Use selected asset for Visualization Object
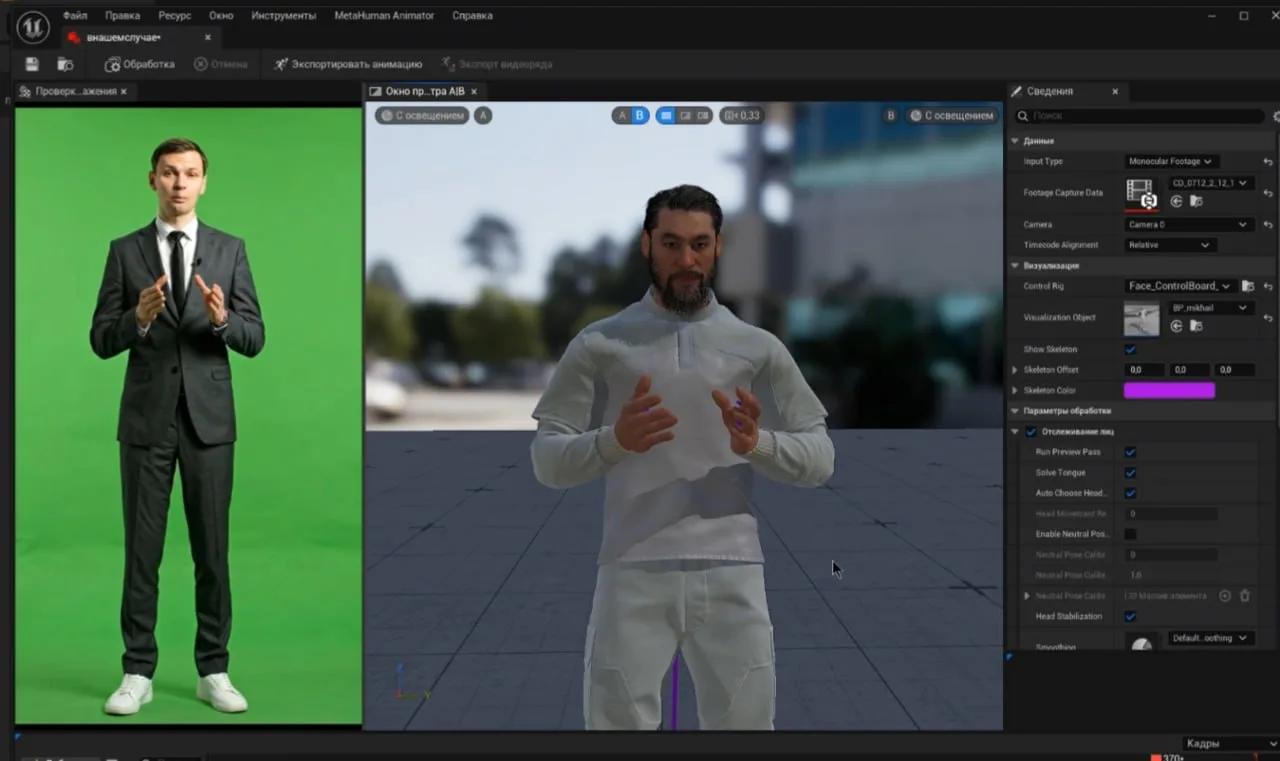The height and width of the screenshot is (761, 1280). (x=1177, y=326)
